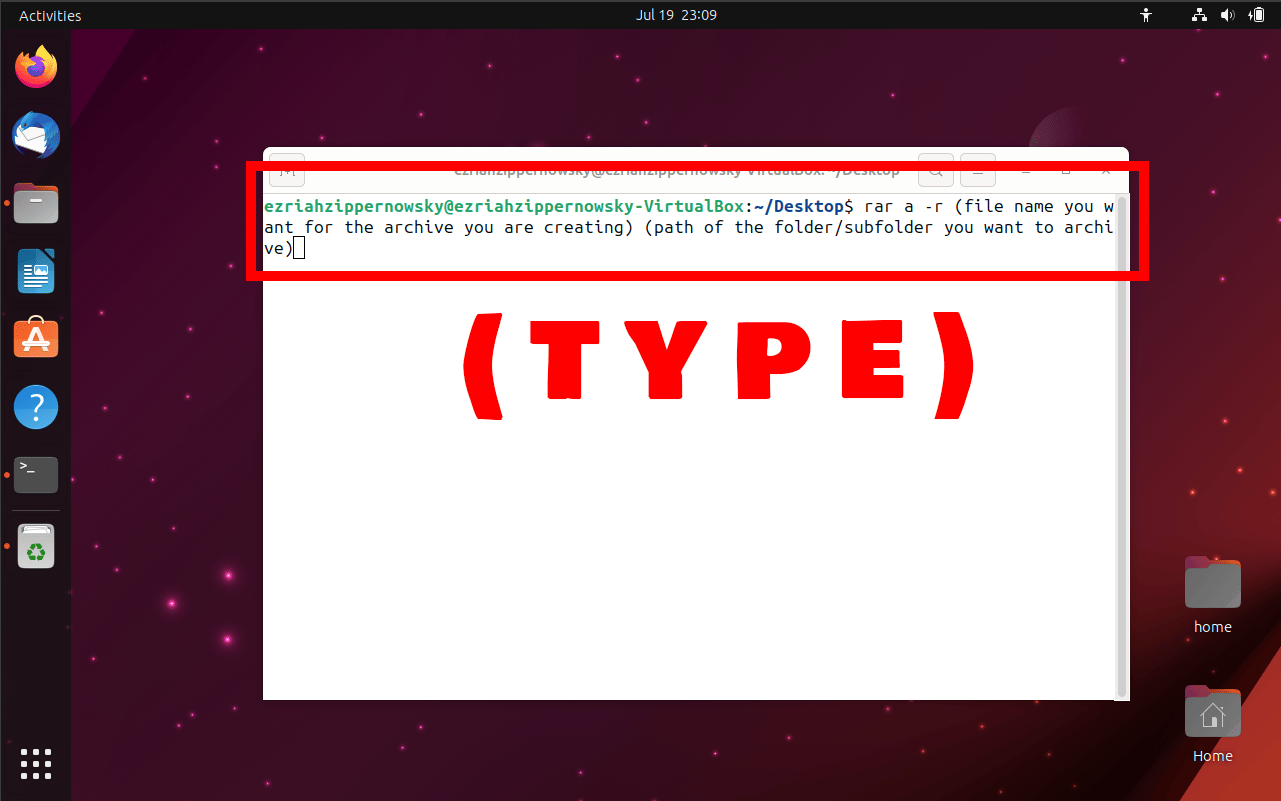The width and height of the screenshot is (1281, 801).
Task: Toggle the accessibility menu in the top bar
Action: [x=1146, y=15]
